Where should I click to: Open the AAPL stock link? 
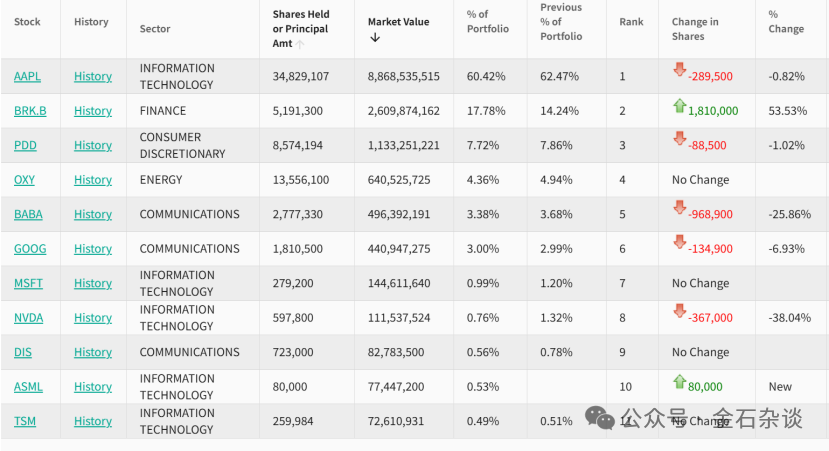tap(27, 76)
